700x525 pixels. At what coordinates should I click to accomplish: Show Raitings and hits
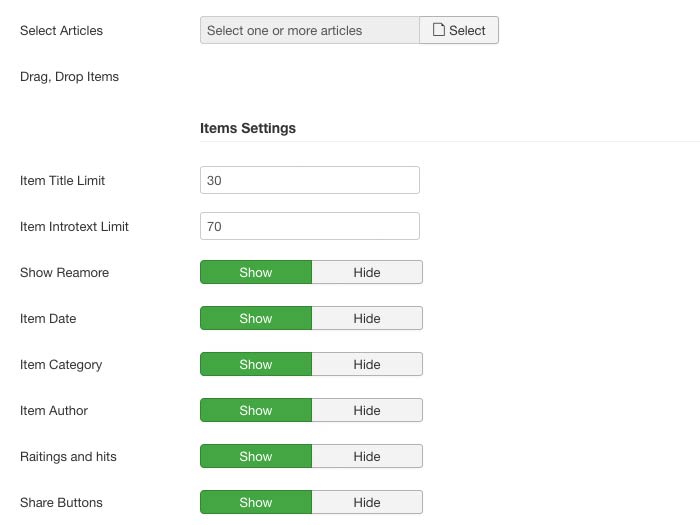click(x=256, y=456)
